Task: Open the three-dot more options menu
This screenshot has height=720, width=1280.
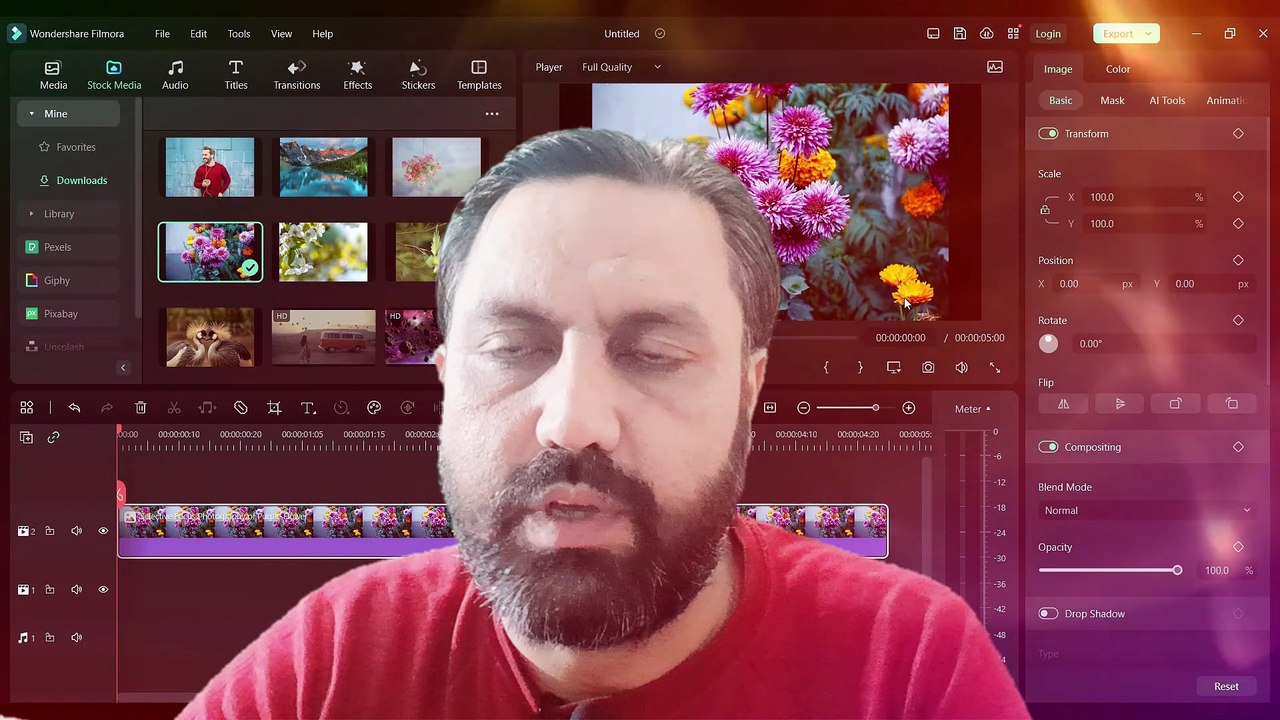Action: tap(492, 114)
